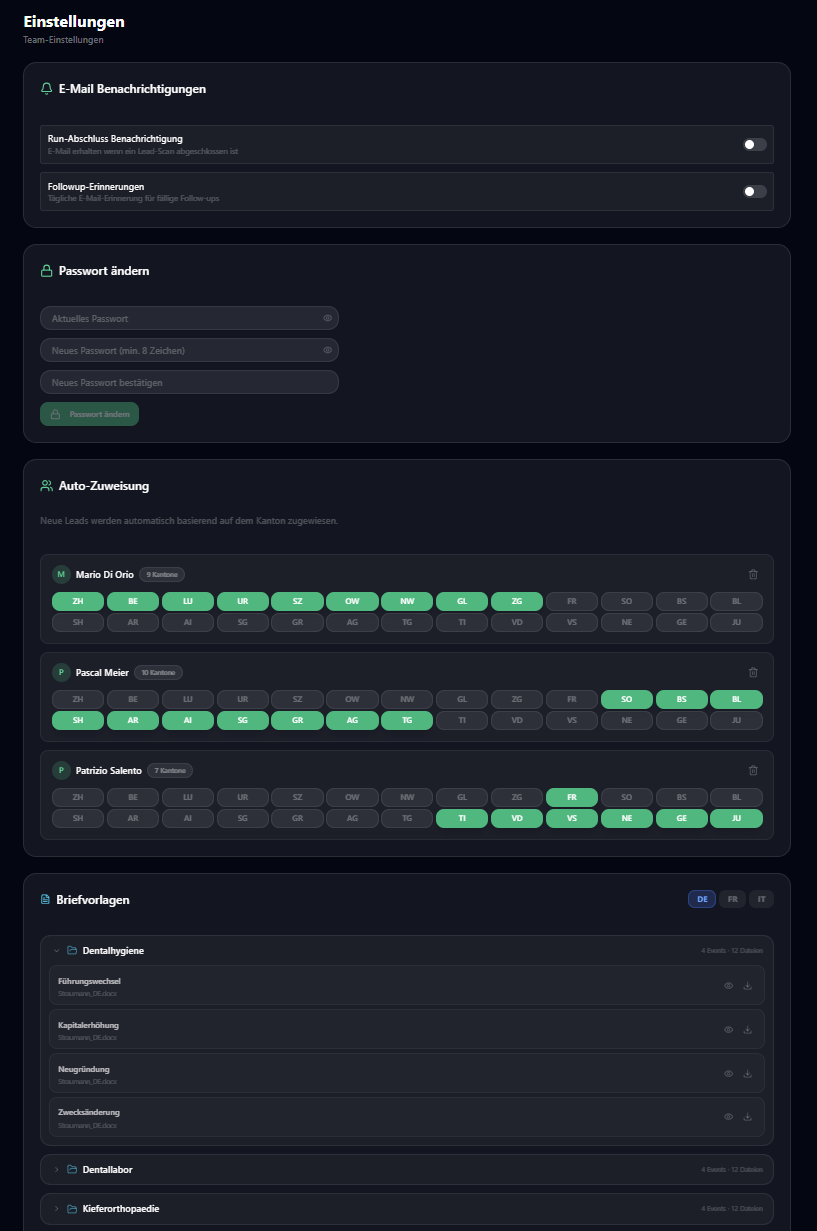The image size is (817, 1231).
Task: Remove canton JU from Patrizio Salento
Action: (737, 818)
